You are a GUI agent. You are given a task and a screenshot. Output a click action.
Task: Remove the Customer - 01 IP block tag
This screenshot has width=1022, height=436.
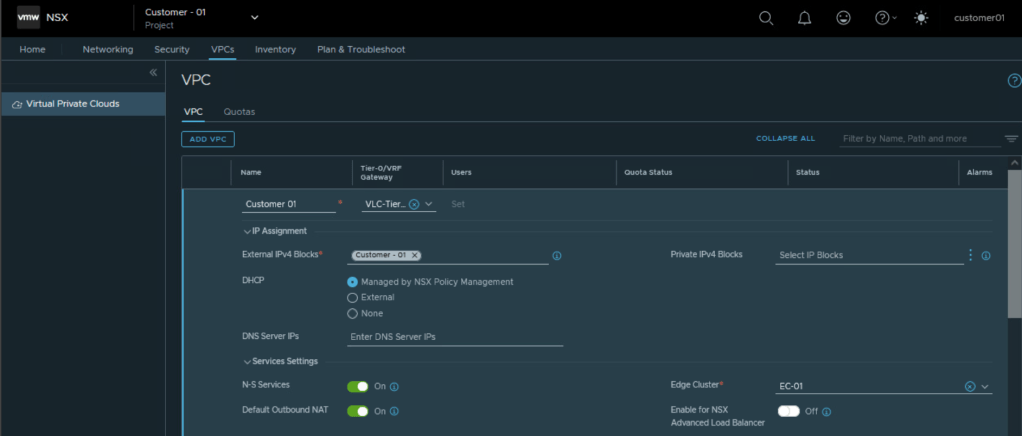click(415, 255)
